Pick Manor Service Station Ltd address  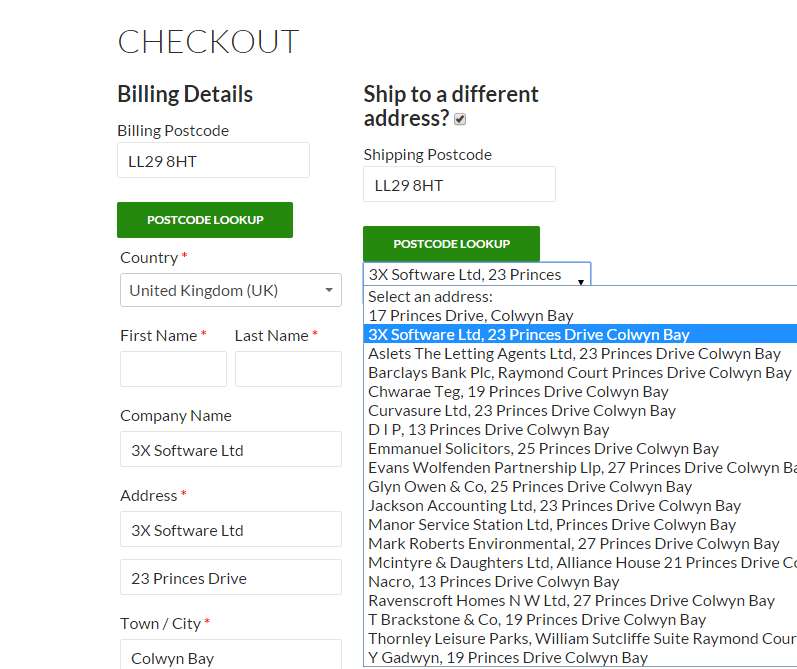tap(580, 524)
